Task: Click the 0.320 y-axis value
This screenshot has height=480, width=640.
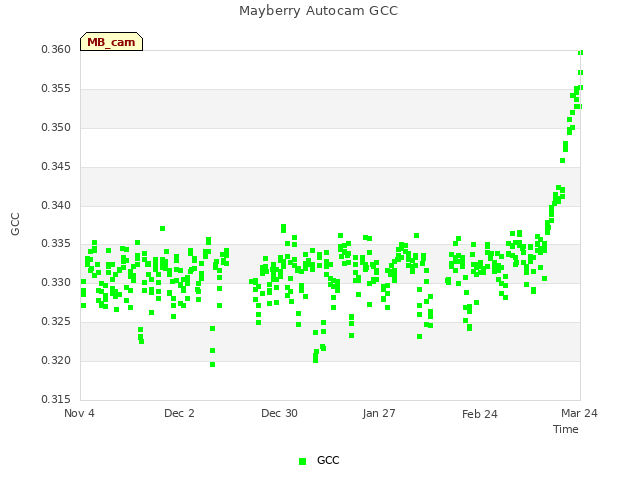Action: pos(56,360)
